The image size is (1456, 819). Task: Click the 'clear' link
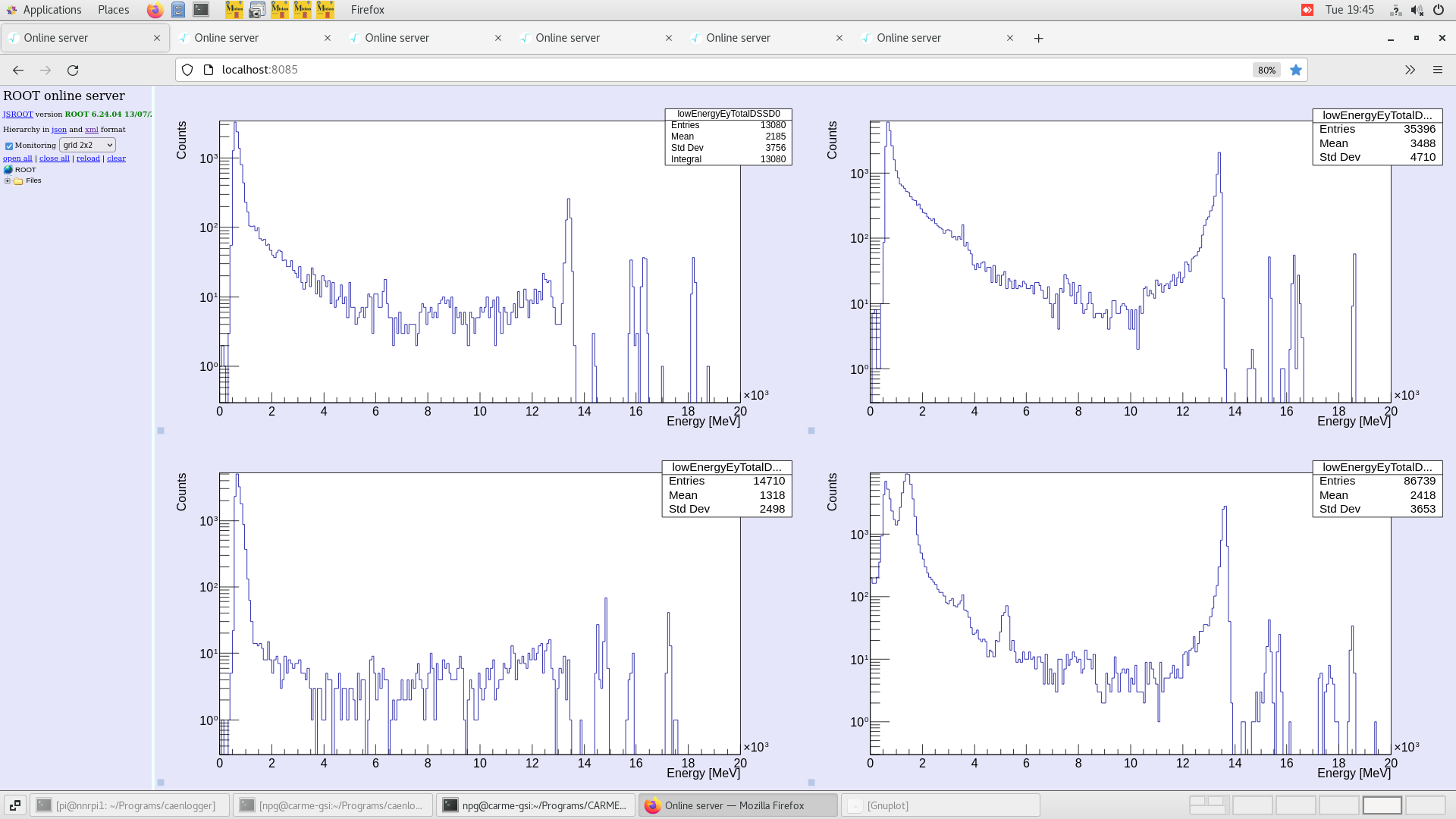coord(116,158)
